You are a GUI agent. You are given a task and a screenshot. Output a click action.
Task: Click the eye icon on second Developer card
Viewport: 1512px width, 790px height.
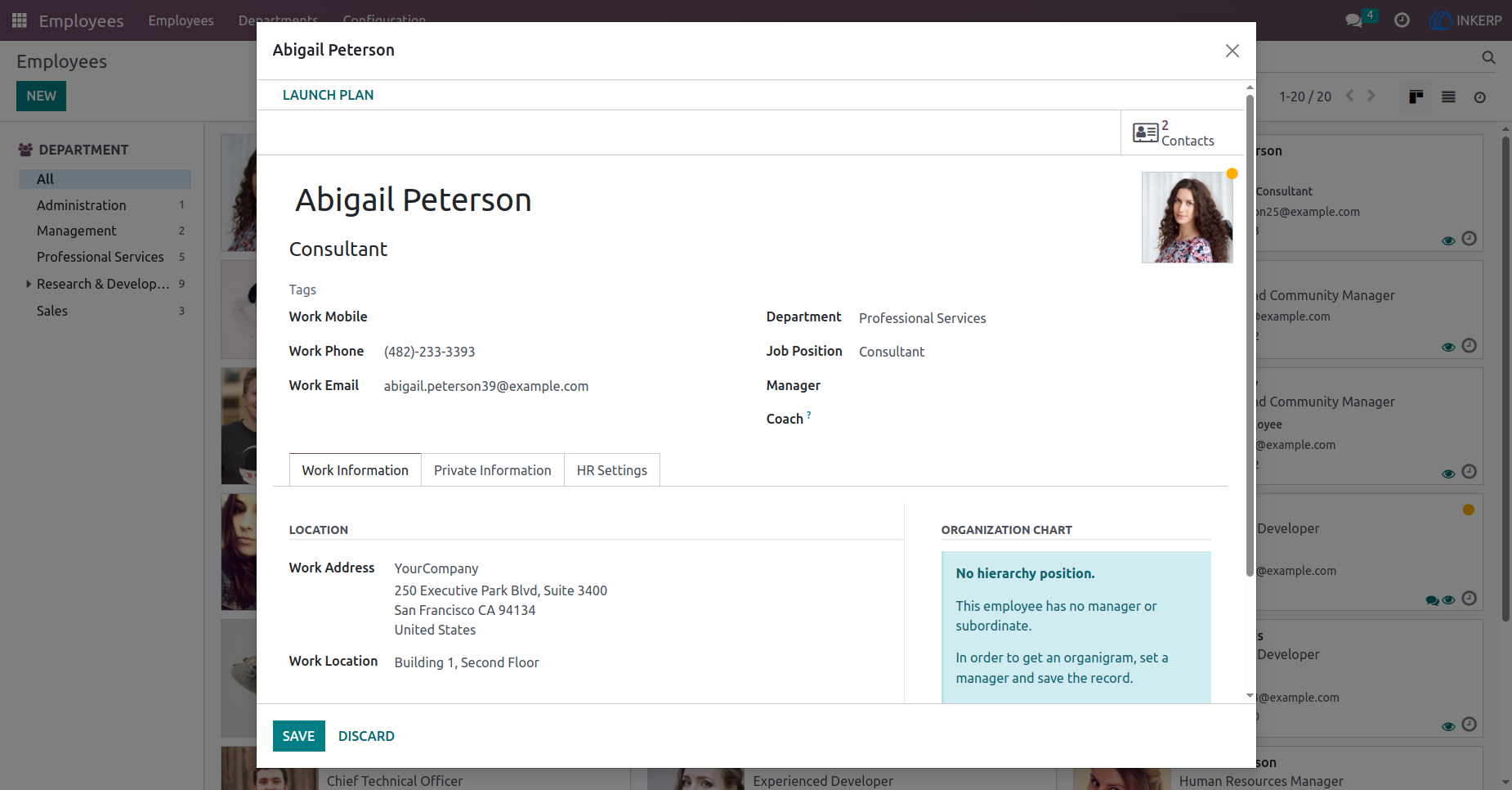pos(1448,726)
